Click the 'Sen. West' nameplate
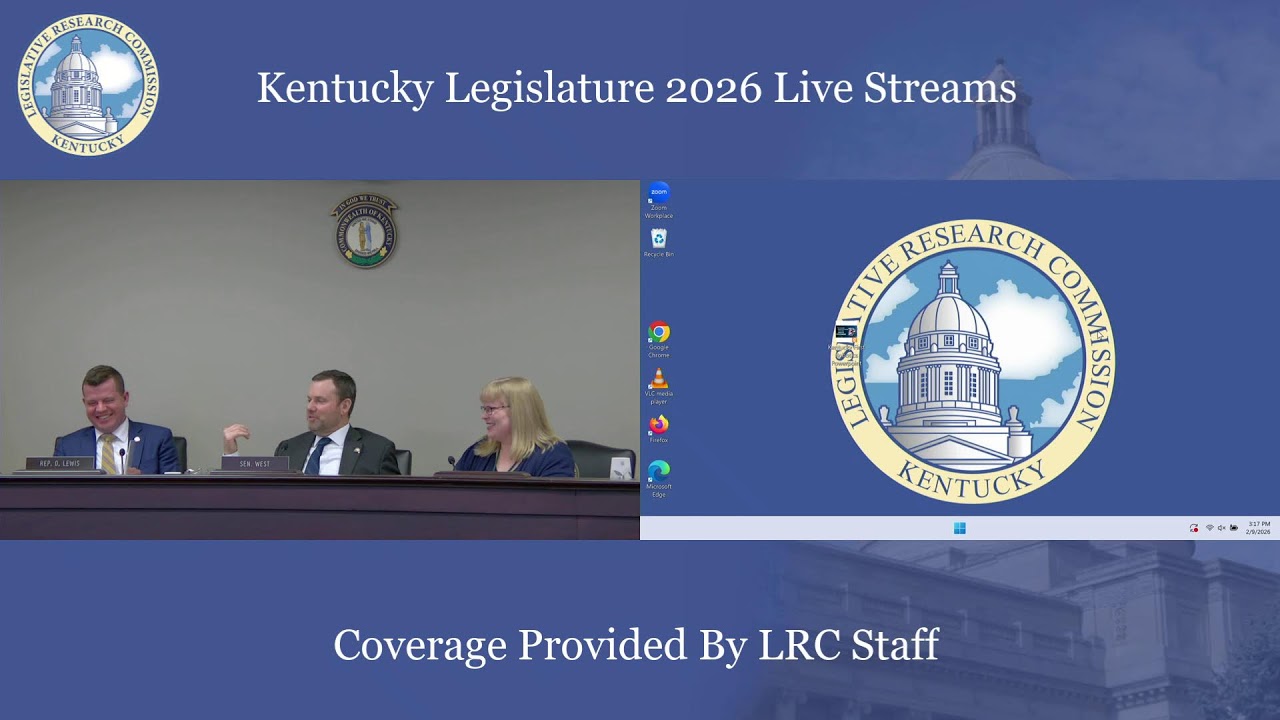The width and height of the screenshot is (1280, 720). coord(254,464)
